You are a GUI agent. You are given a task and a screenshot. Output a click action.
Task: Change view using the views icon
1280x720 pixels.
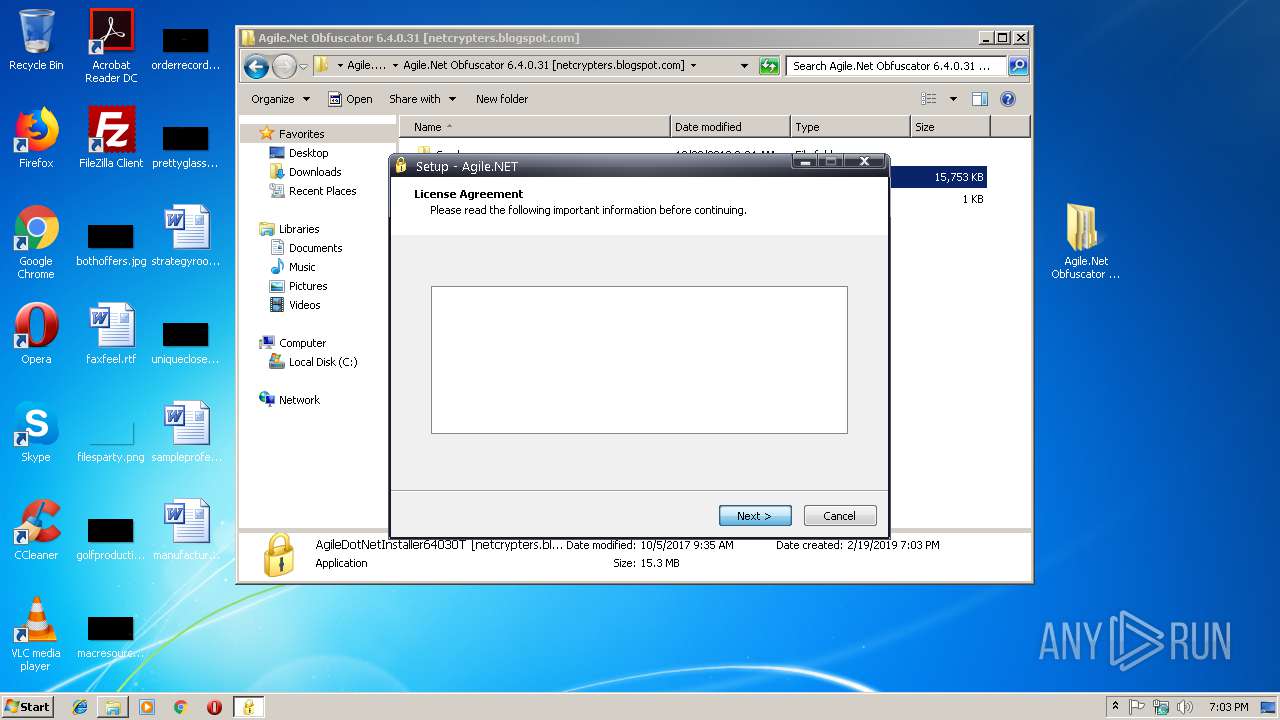(x=929, y=99)
